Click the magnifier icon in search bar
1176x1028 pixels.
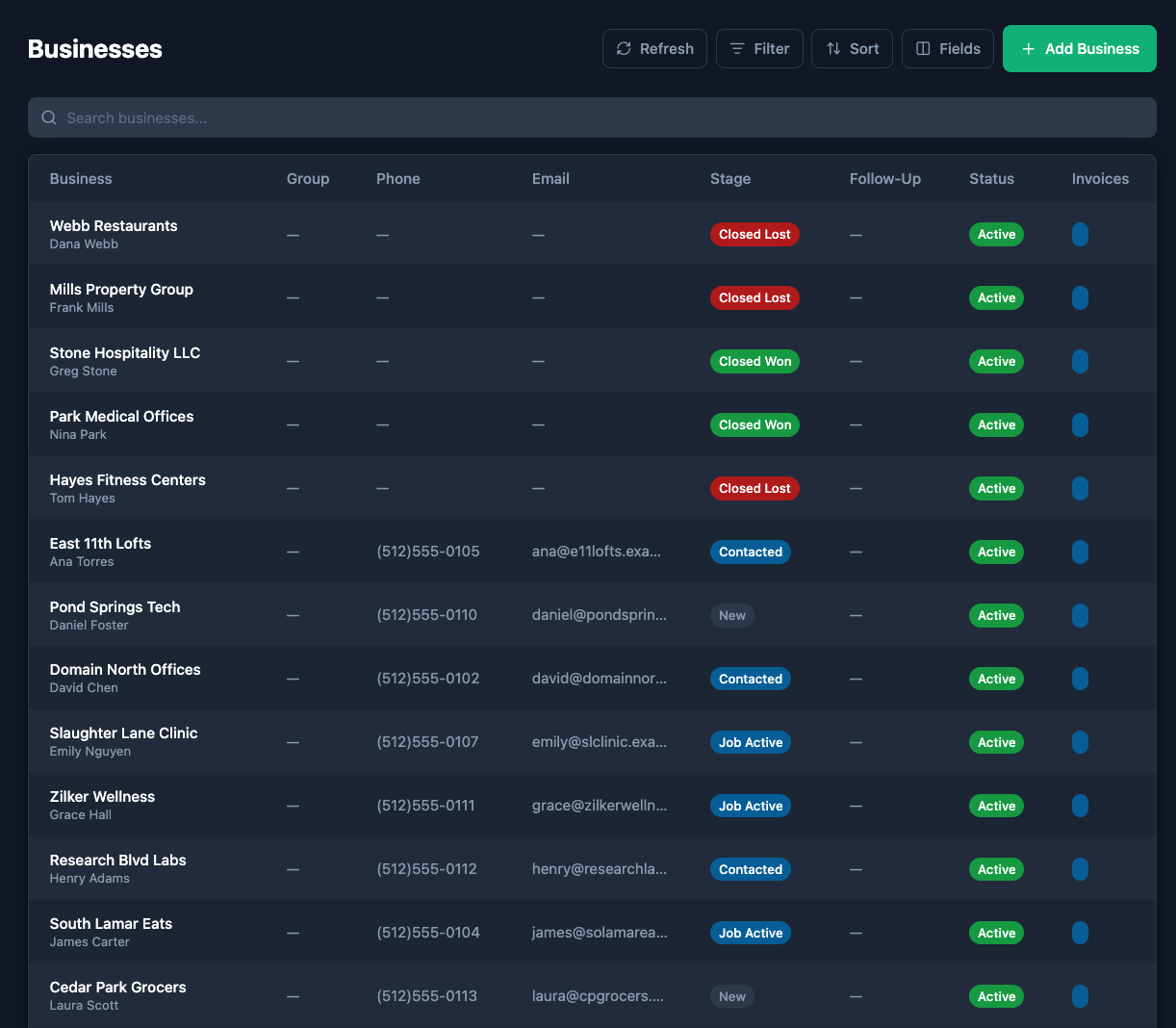point(49,117)
